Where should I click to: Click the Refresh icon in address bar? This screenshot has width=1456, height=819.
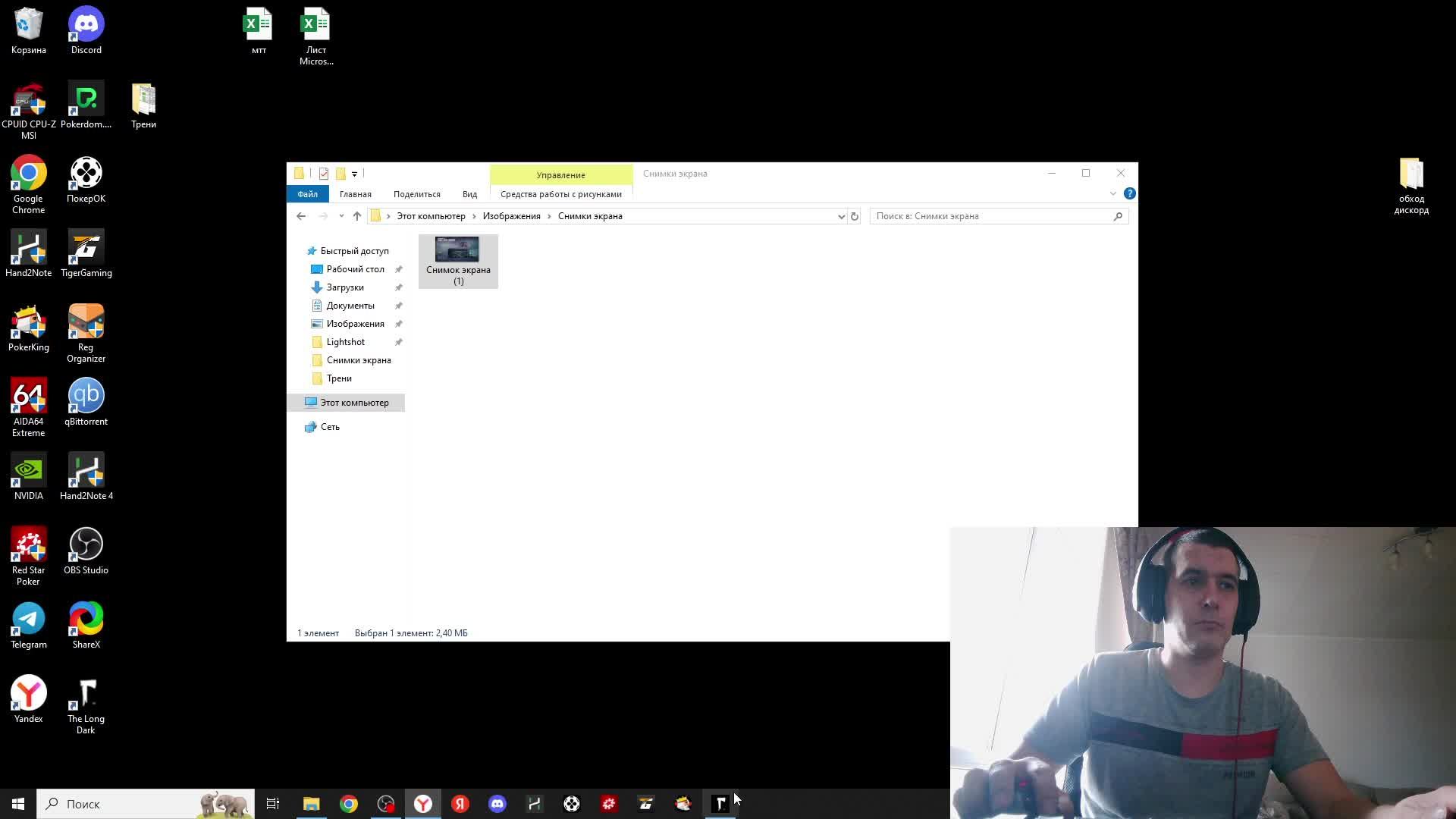(855, 216)
